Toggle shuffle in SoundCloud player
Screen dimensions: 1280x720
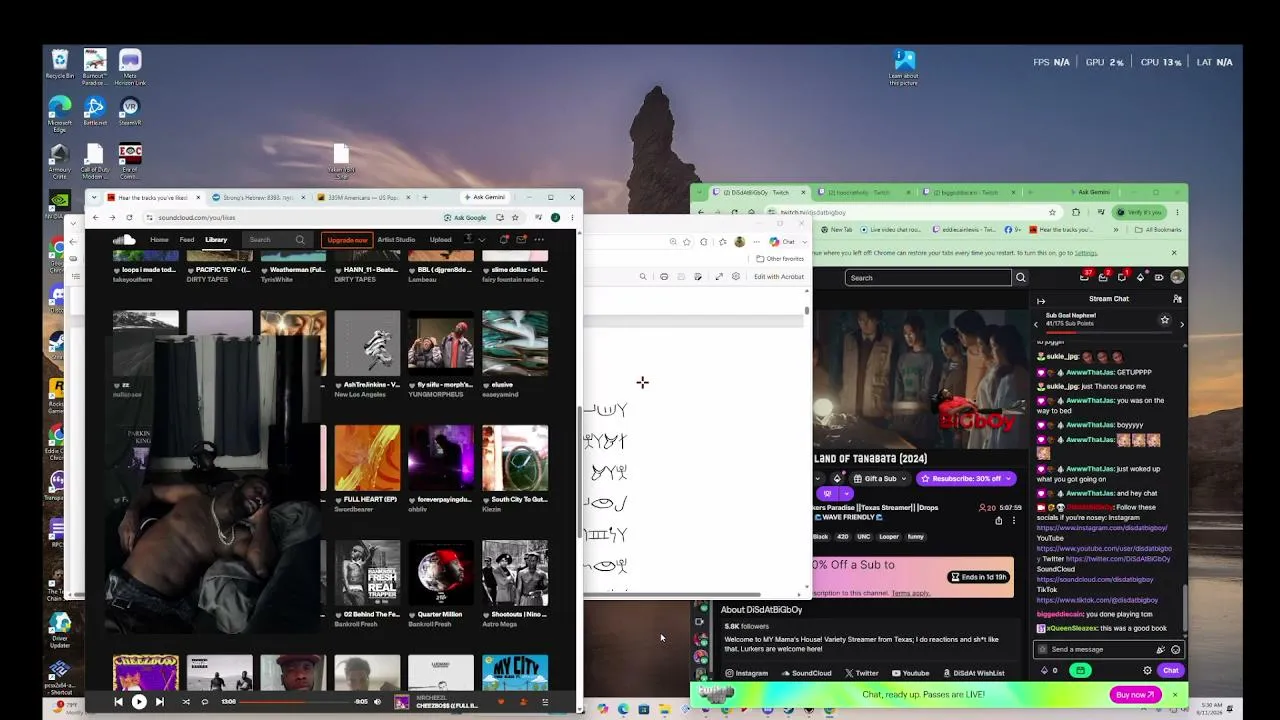pos(186,702)
